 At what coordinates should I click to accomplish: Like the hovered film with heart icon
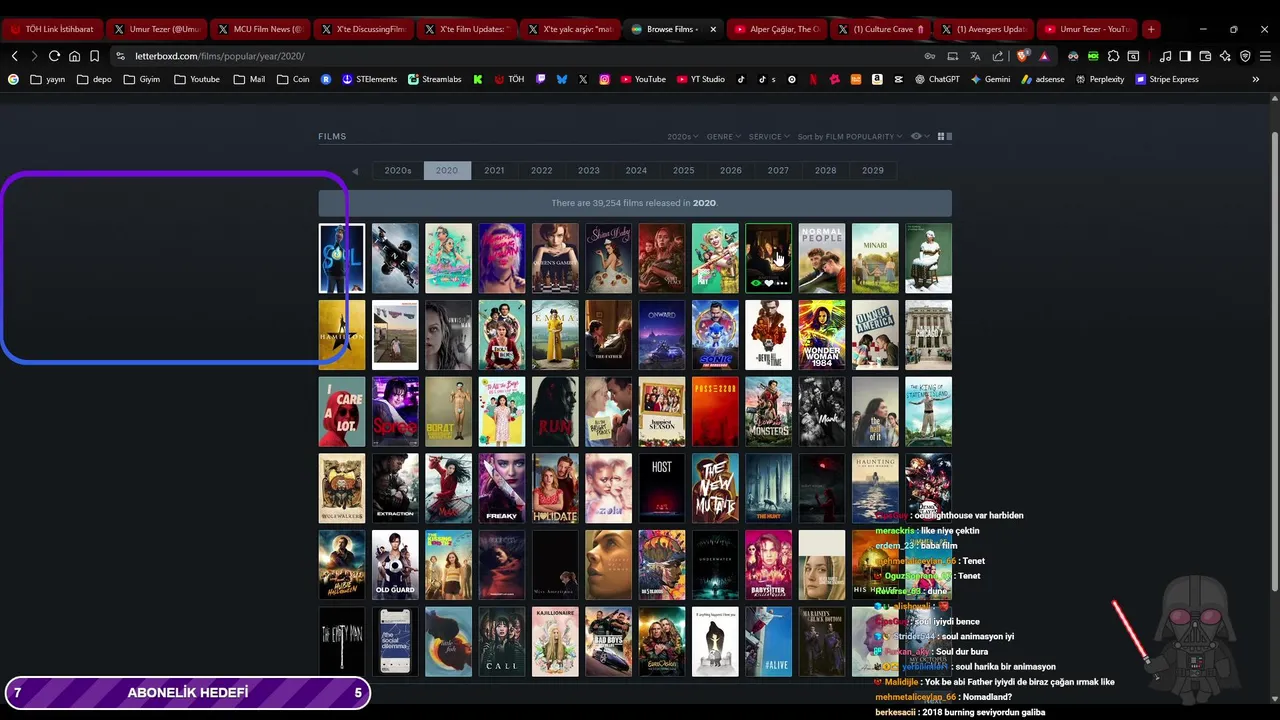[x=769, y=283]
